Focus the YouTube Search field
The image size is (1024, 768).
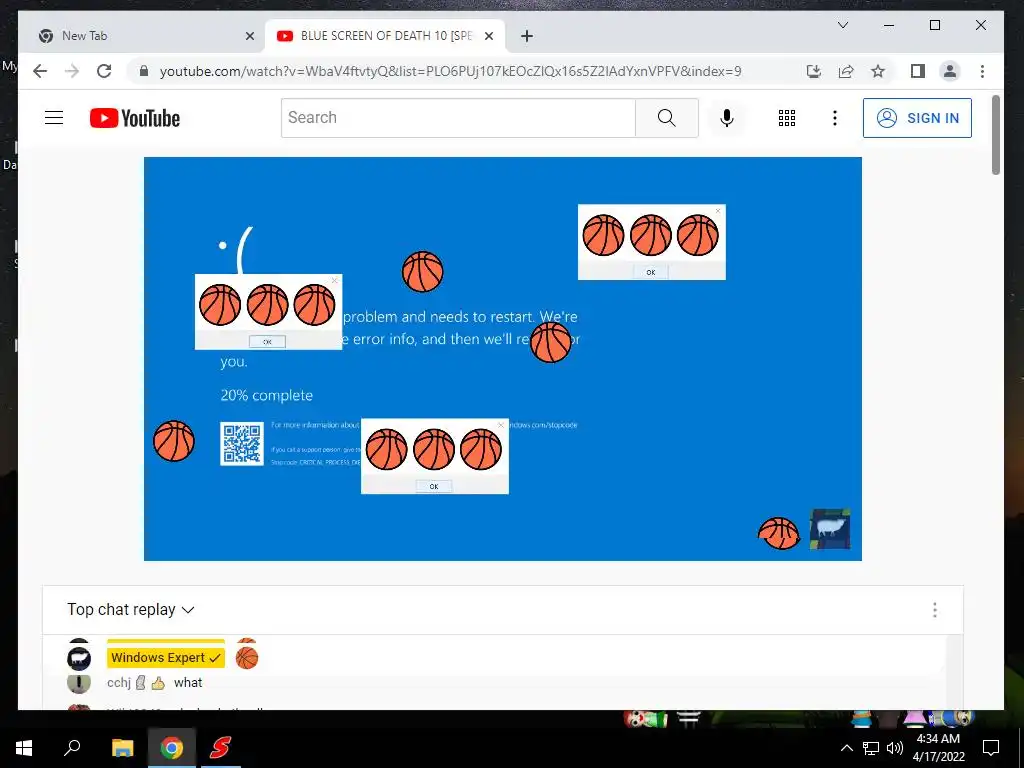(x=458, y=118)
